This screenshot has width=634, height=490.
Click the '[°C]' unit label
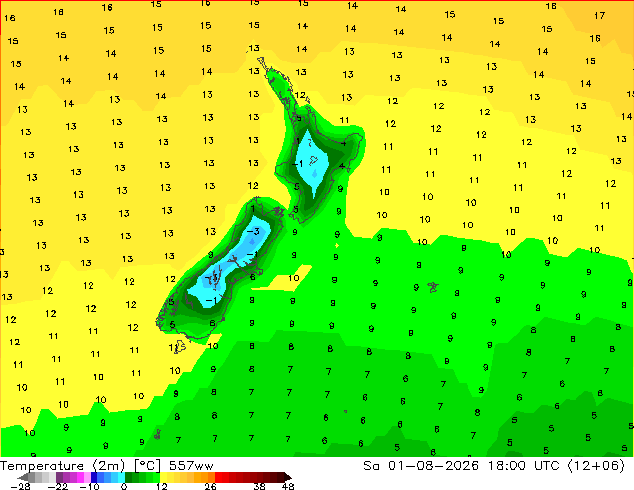tap(147, 466)
